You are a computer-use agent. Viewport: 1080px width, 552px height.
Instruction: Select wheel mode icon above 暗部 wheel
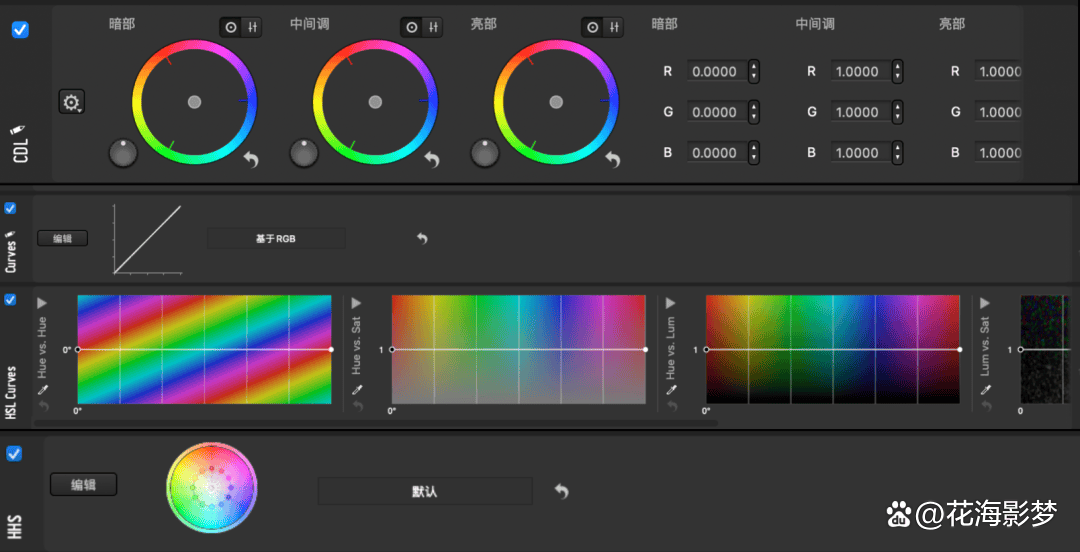tap(231, 27)
